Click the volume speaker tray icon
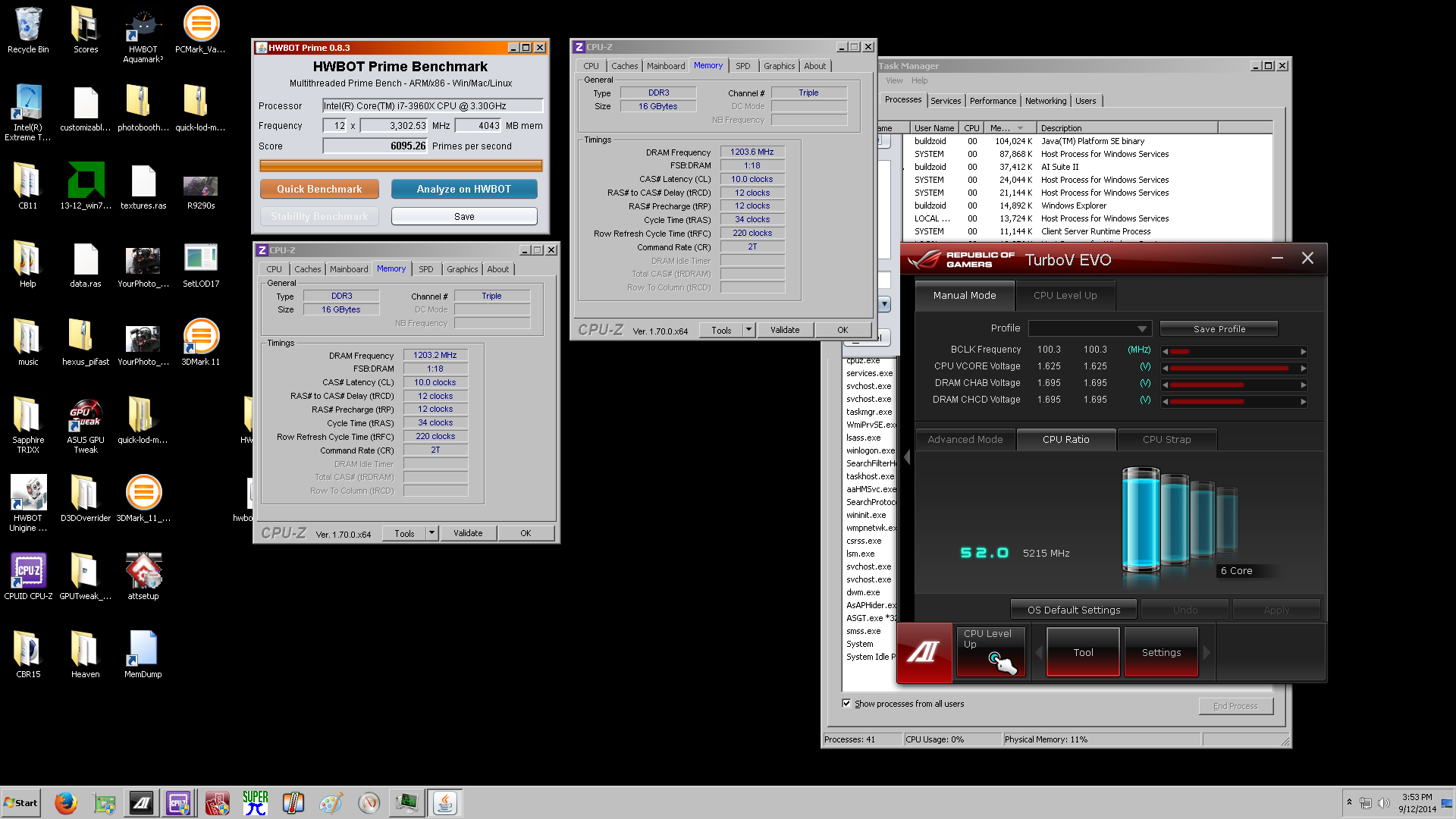Viewport: 1456px width, 819px height. point(1383,803)
